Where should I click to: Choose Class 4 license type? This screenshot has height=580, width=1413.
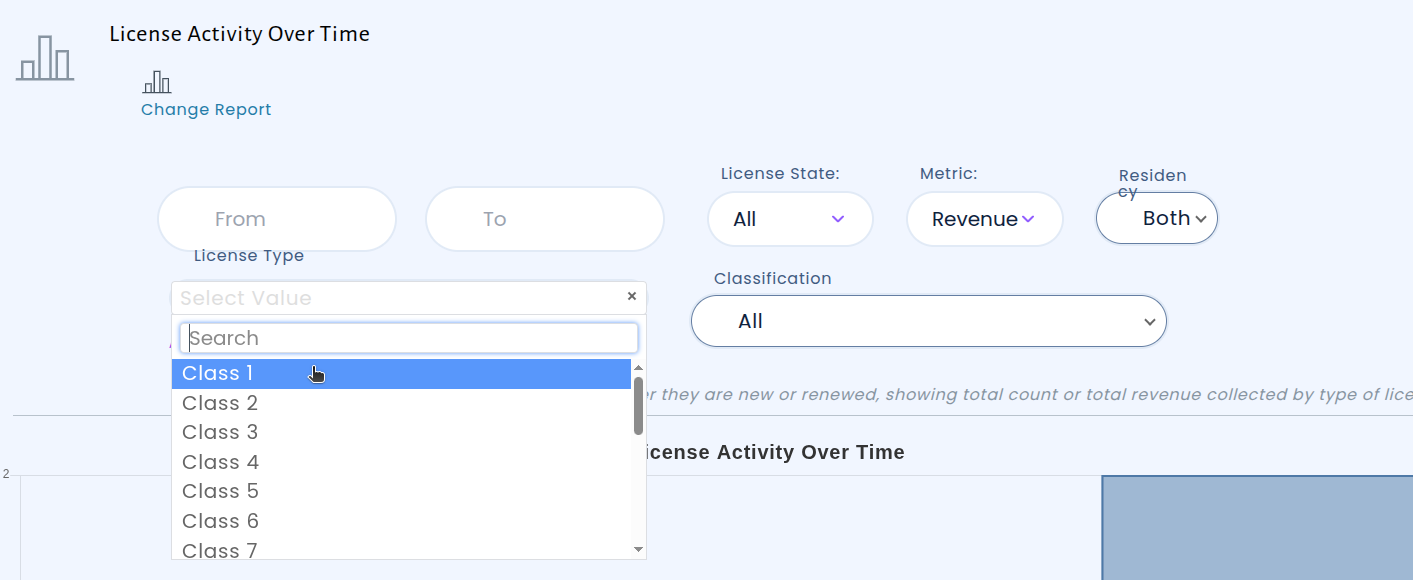[401, 462]
